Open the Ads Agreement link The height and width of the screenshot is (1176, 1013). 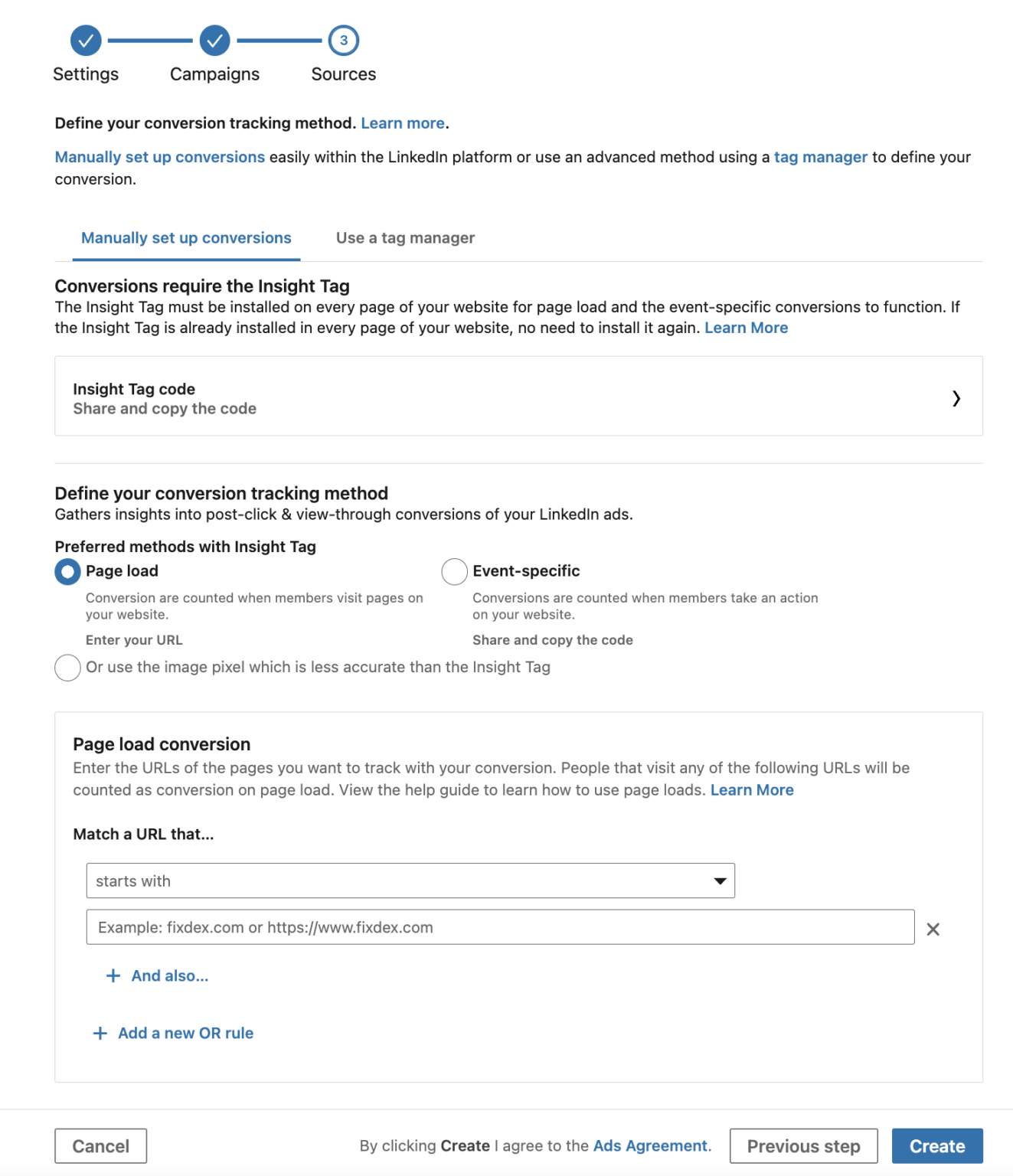tap(649, 1146)
